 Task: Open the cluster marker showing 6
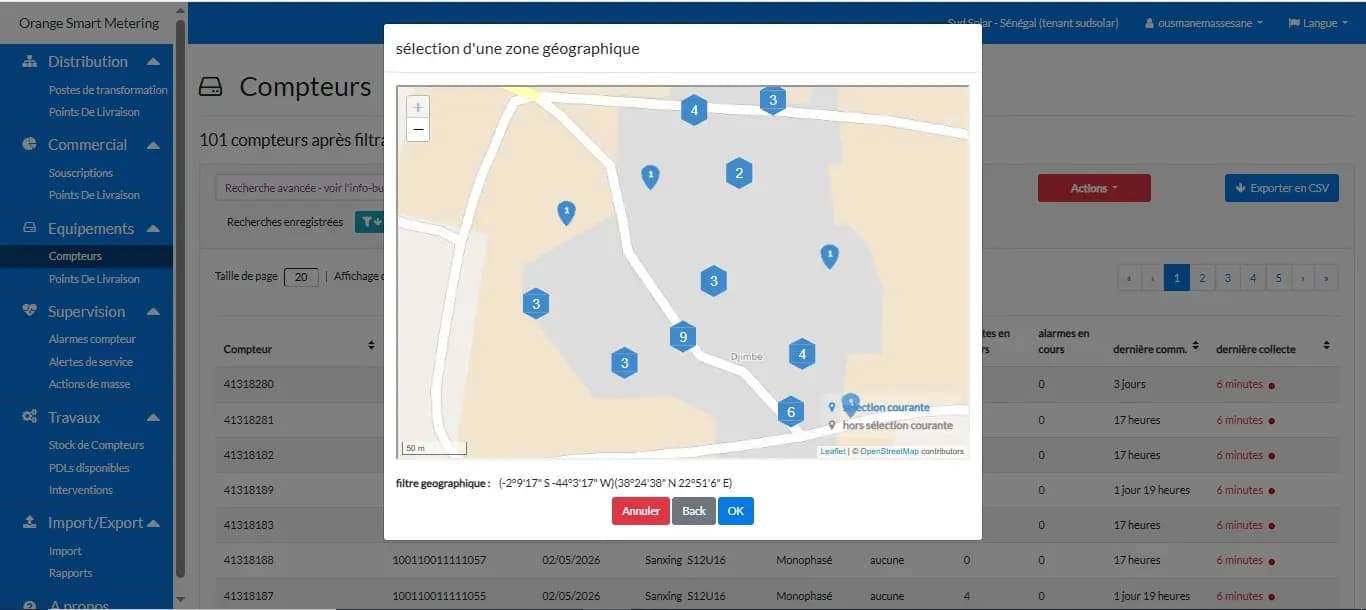point(791,411)
